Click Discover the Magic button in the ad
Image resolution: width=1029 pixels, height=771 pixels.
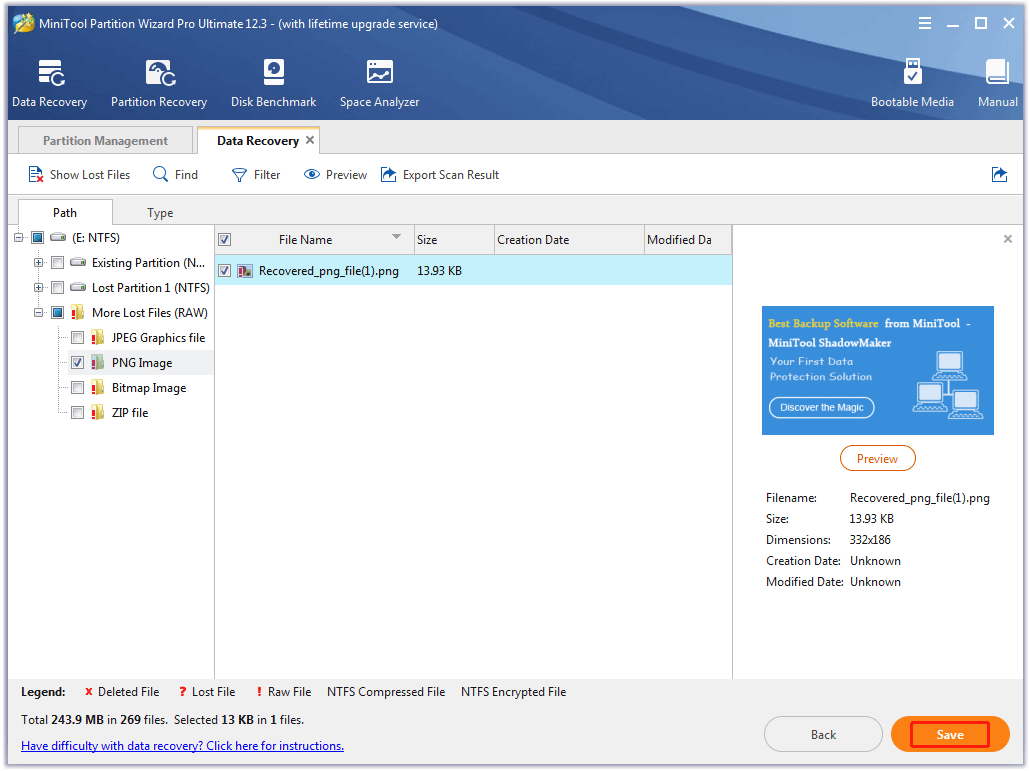point(822,407)
